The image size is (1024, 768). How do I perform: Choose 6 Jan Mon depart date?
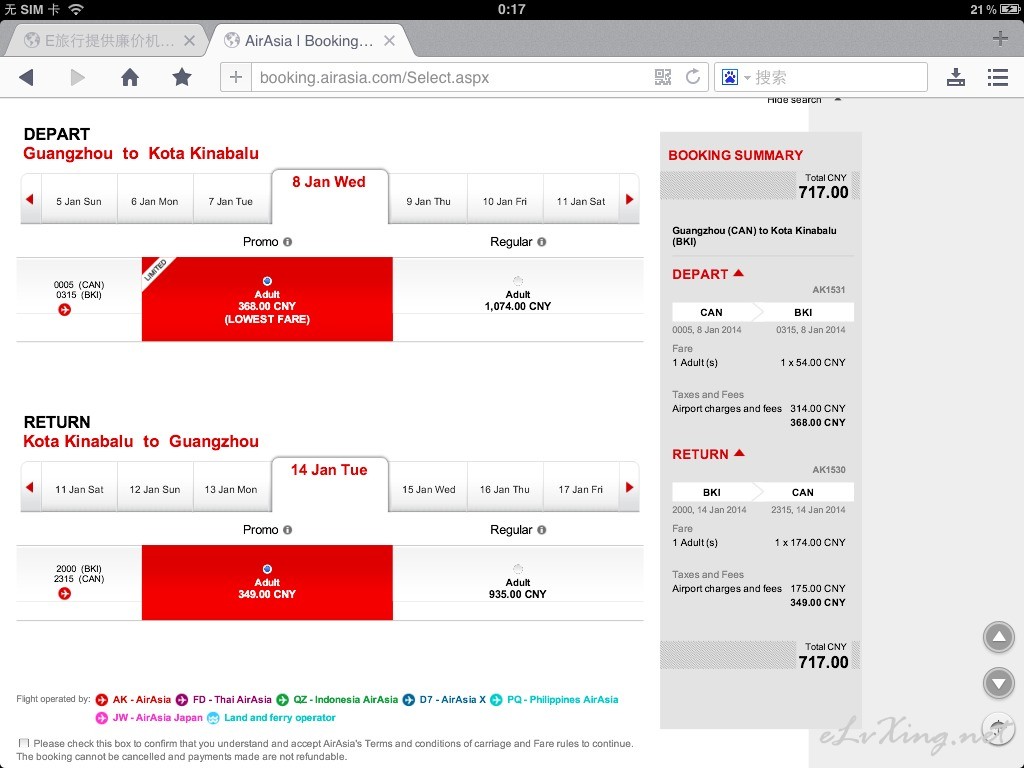tap(155, 202)
